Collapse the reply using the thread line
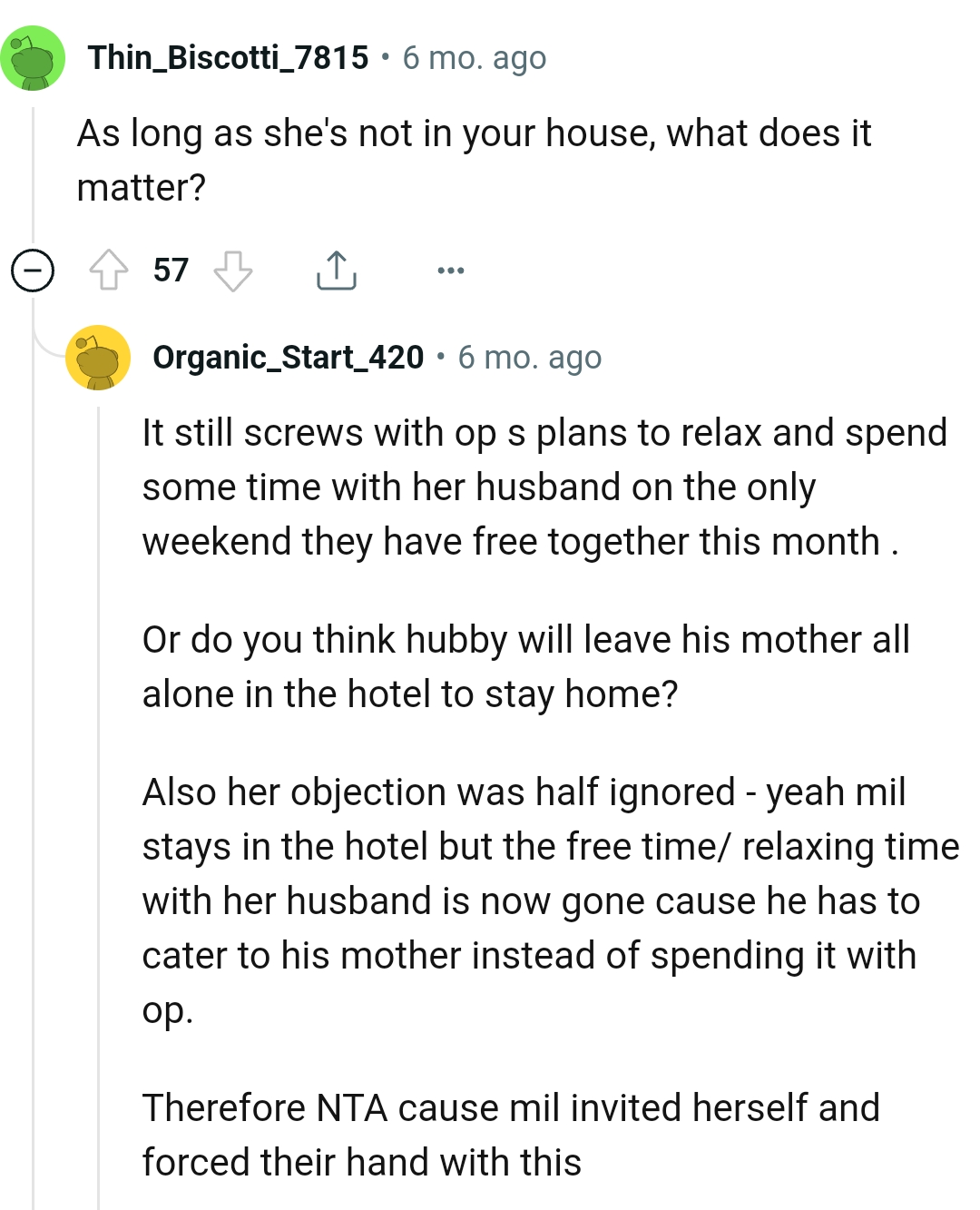Screen dimensions: 980x1210 click(x=100, y=726)
